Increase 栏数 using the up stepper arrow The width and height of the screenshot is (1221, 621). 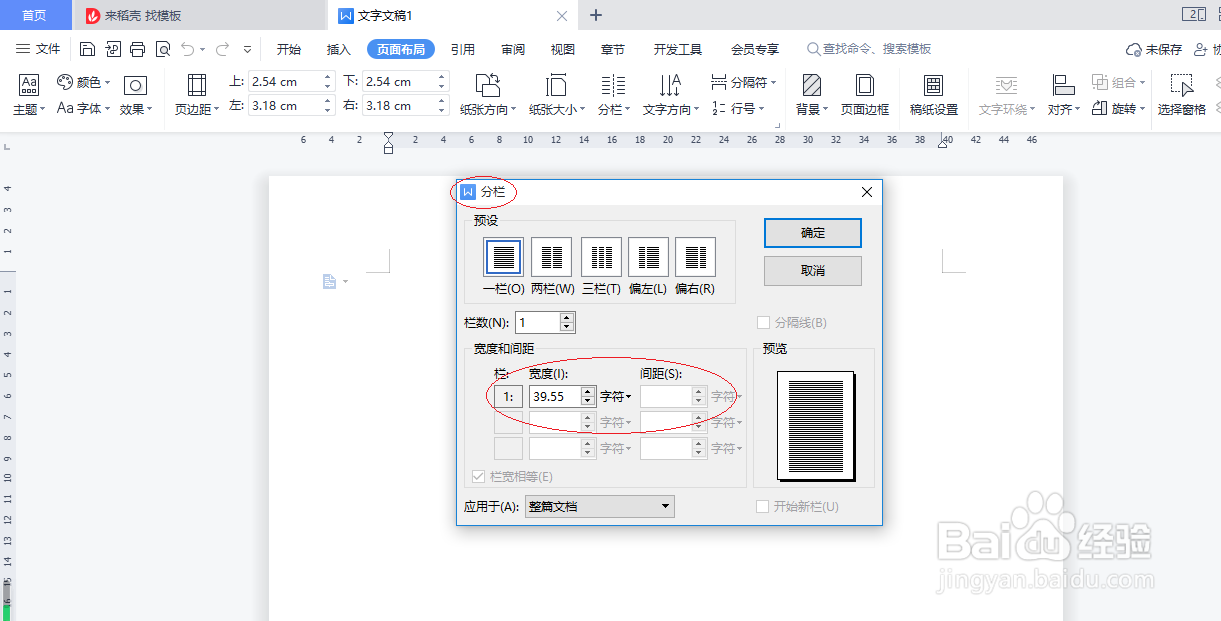click(567, 317)
